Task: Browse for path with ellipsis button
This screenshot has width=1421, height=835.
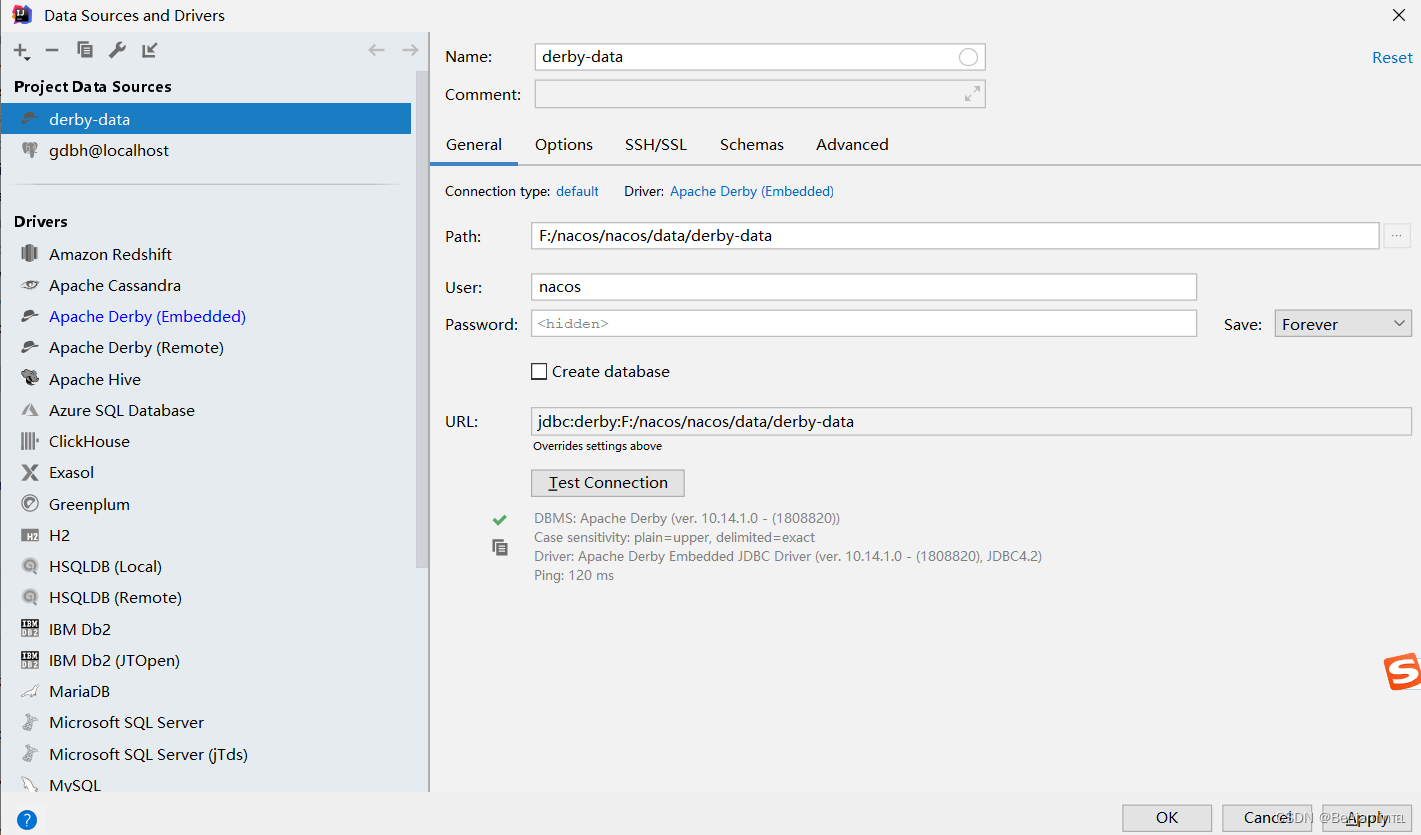Action: (1397, 236)
